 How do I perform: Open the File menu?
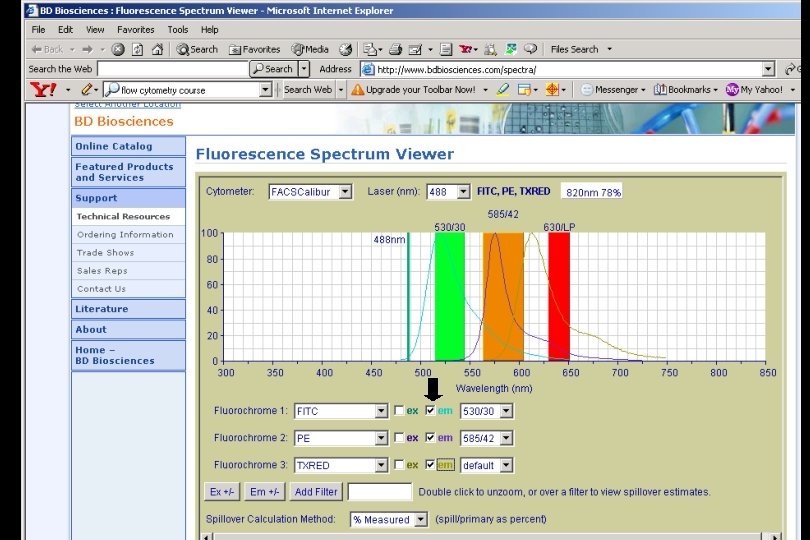38,29
